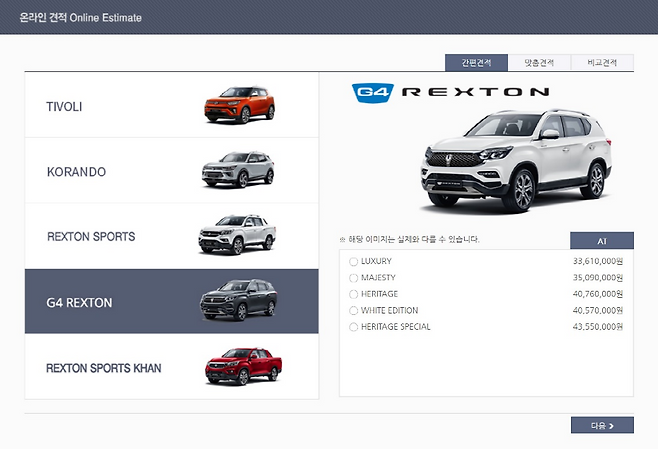Screen dimensions: 658x449
Task: Choose the WHITE EDITION radio button
Action: (x=353, y=311)
